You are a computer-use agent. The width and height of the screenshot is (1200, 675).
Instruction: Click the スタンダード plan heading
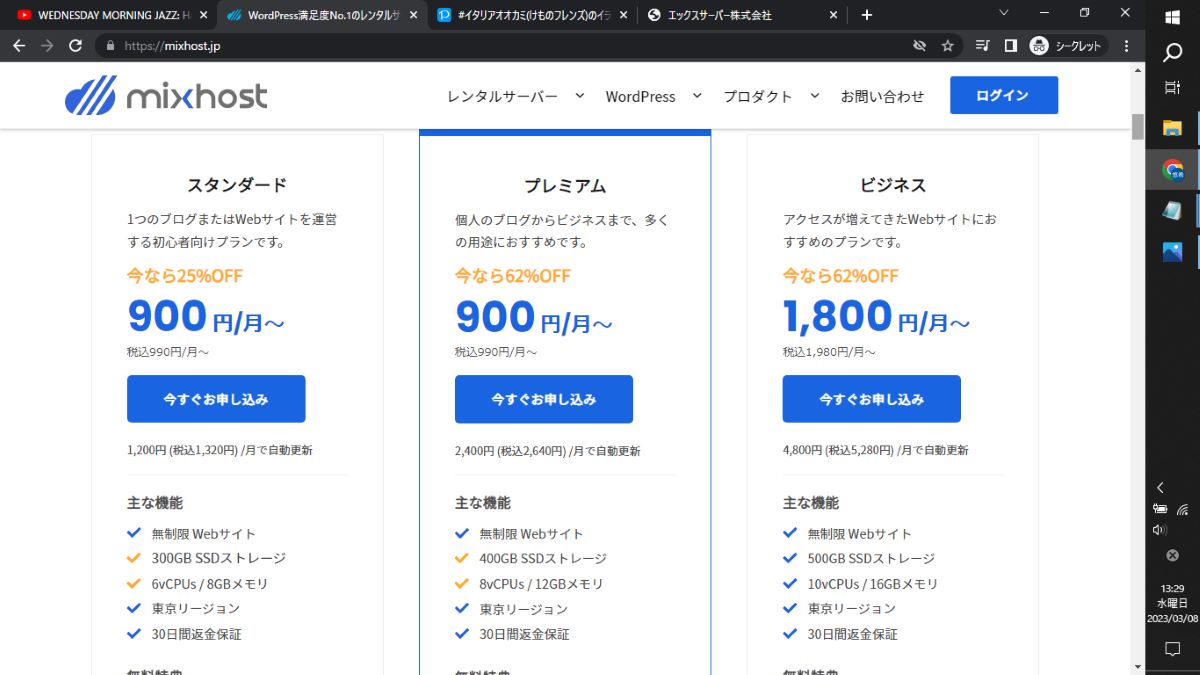point(237,184)
